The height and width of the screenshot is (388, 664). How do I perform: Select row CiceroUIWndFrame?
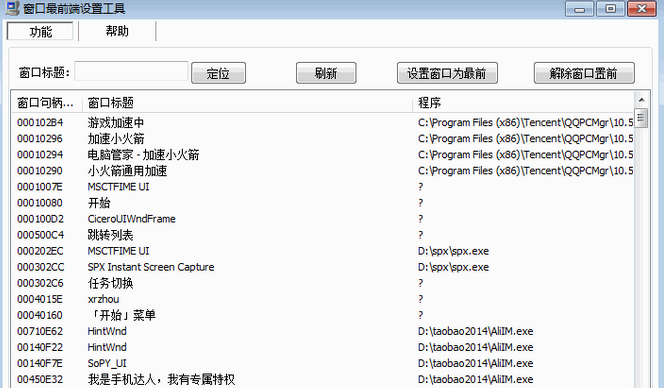[323, 219]
